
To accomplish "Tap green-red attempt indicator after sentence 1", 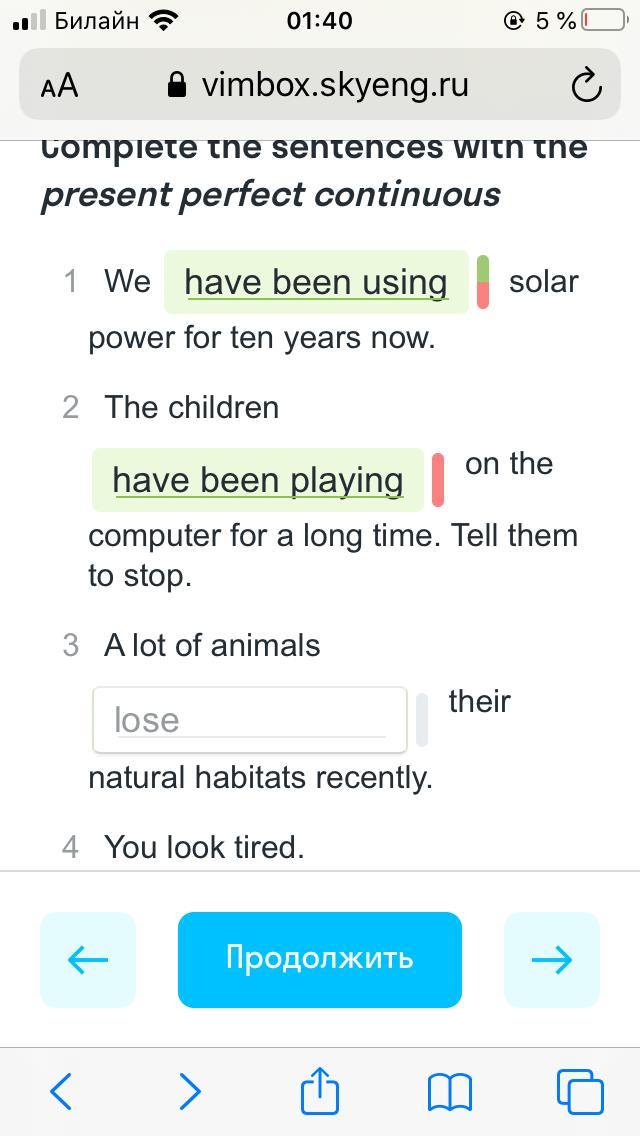I will (483, 282).
